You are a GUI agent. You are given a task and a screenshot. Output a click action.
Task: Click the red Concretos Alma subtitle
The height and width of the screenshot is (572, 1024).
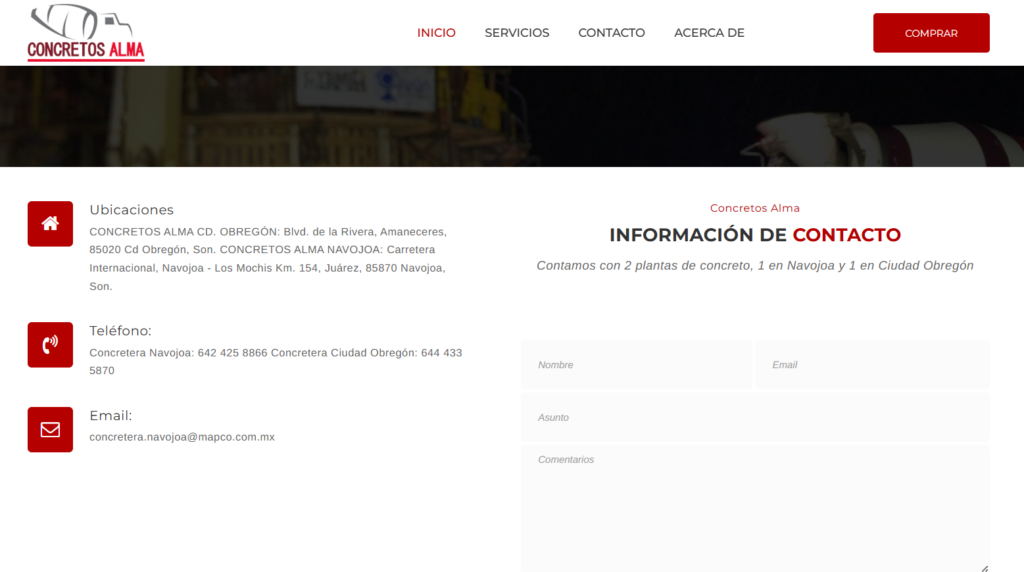click(755, 208)
